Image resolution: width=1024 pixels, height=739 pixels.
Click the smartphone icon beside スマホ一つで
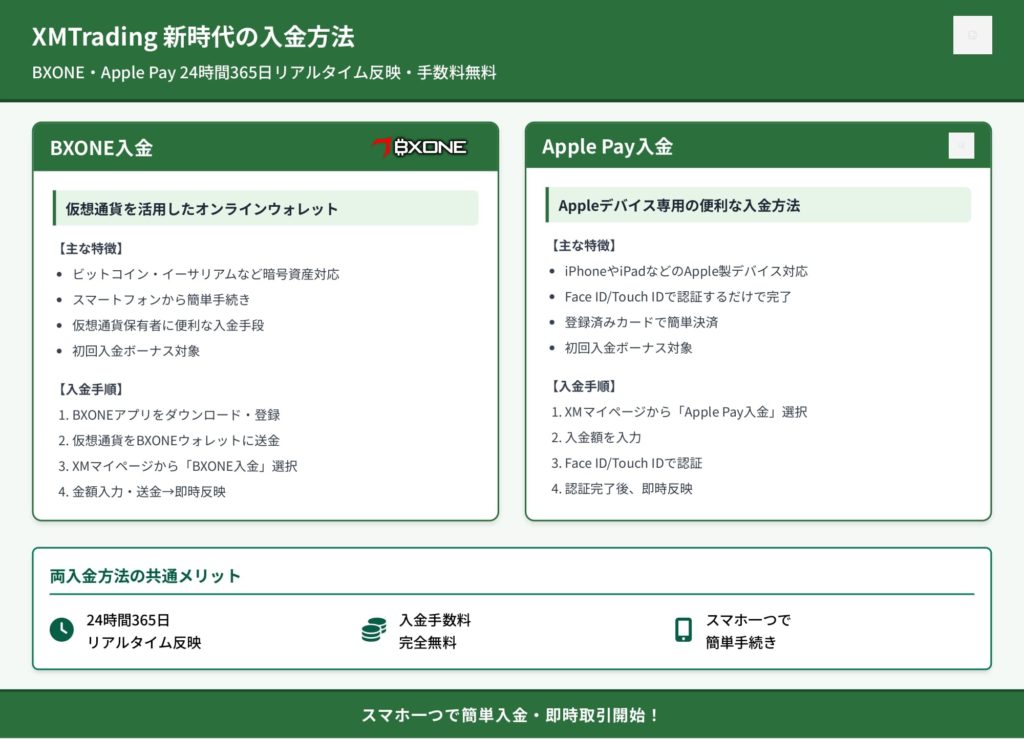click(x=683, y=630)
